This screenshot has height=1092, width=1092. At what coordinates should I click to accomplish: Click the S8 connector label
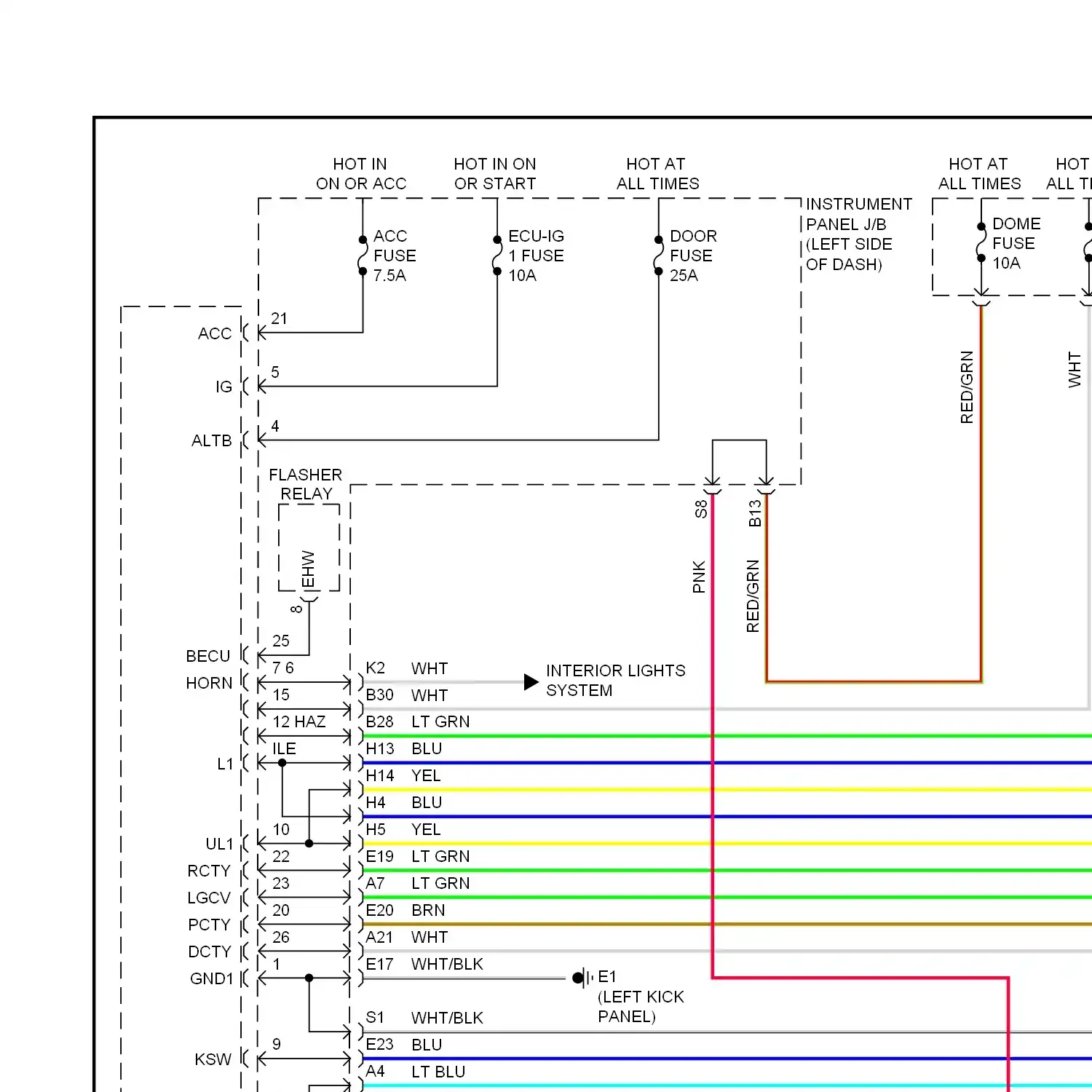point(700,509)
